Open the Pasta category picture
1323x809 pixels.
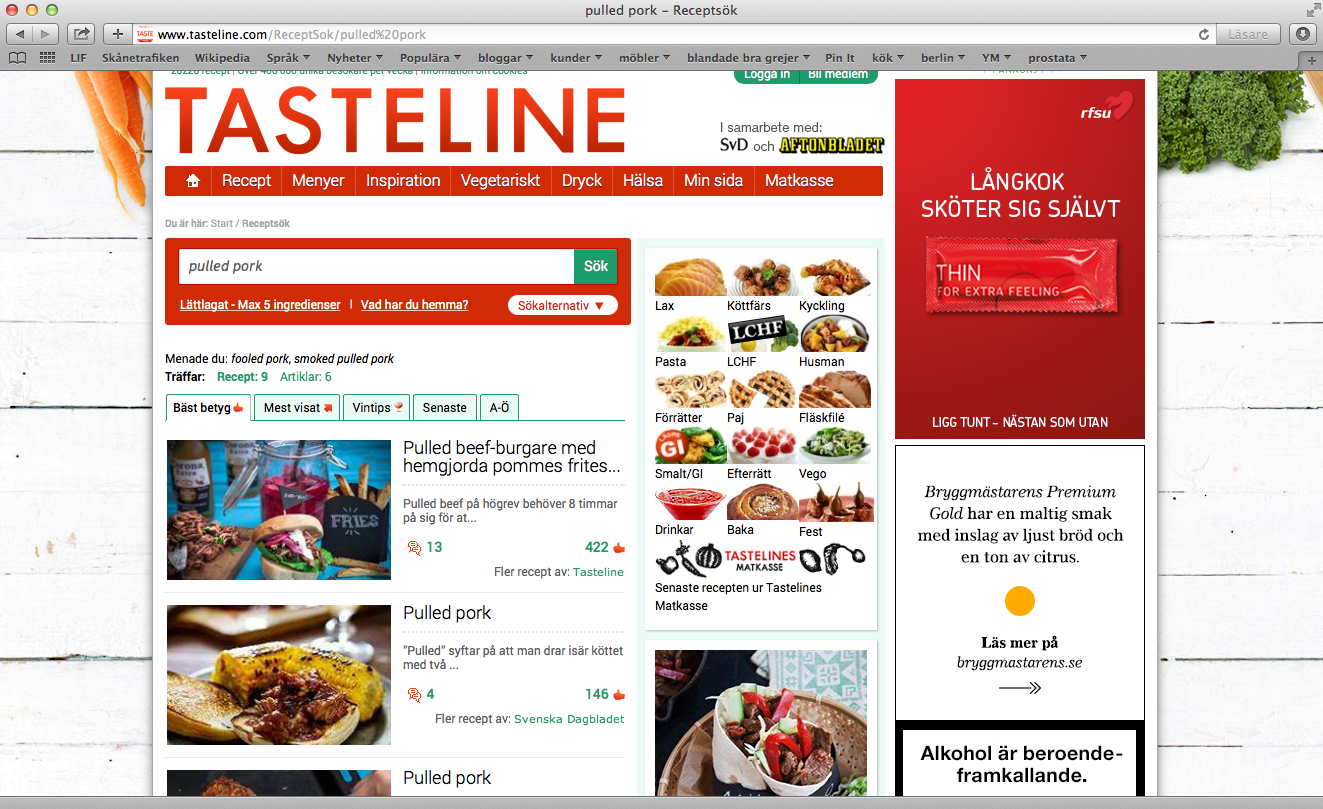[691, 333]
